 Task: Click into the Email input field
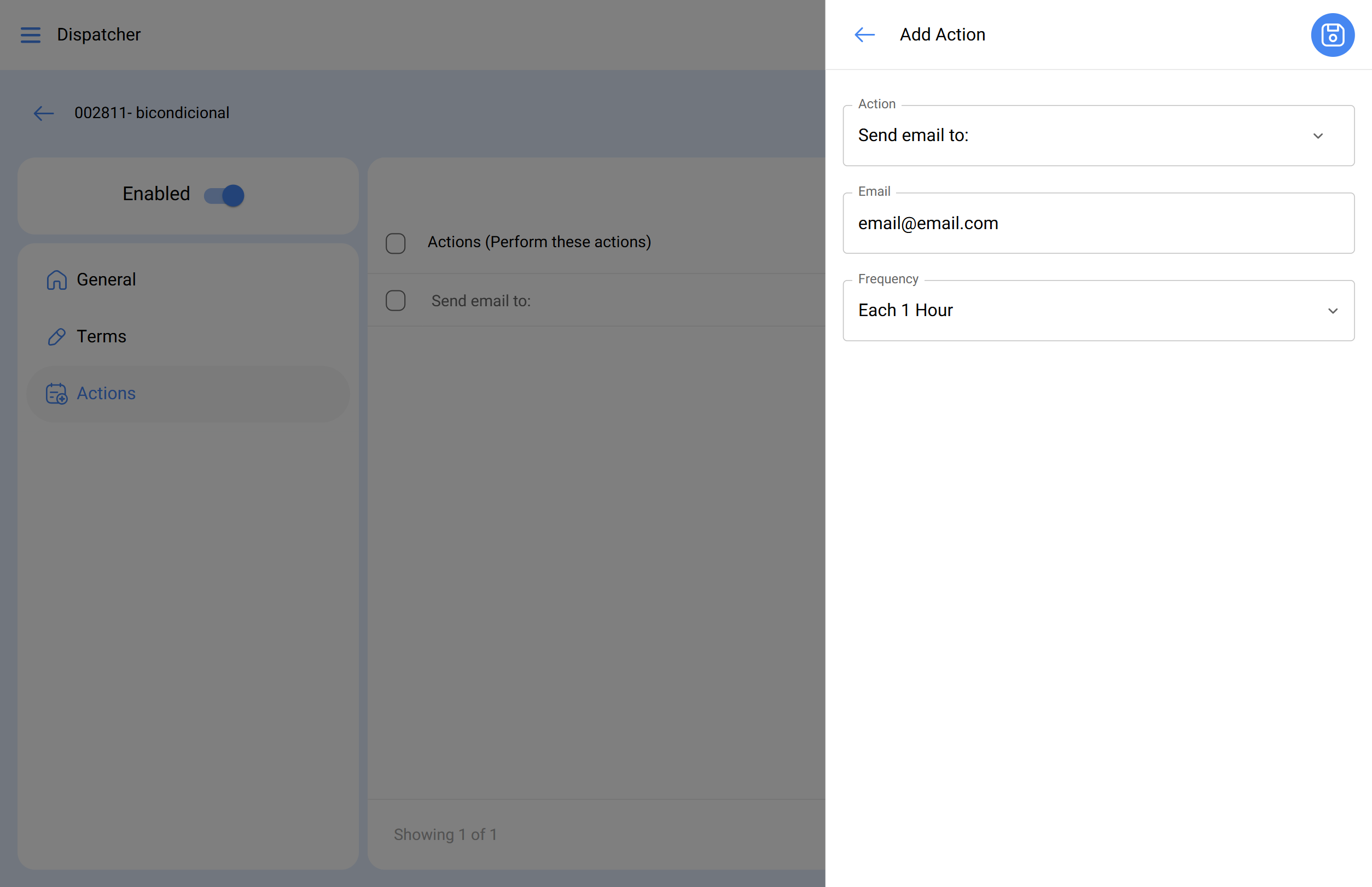pos(1098,224)
